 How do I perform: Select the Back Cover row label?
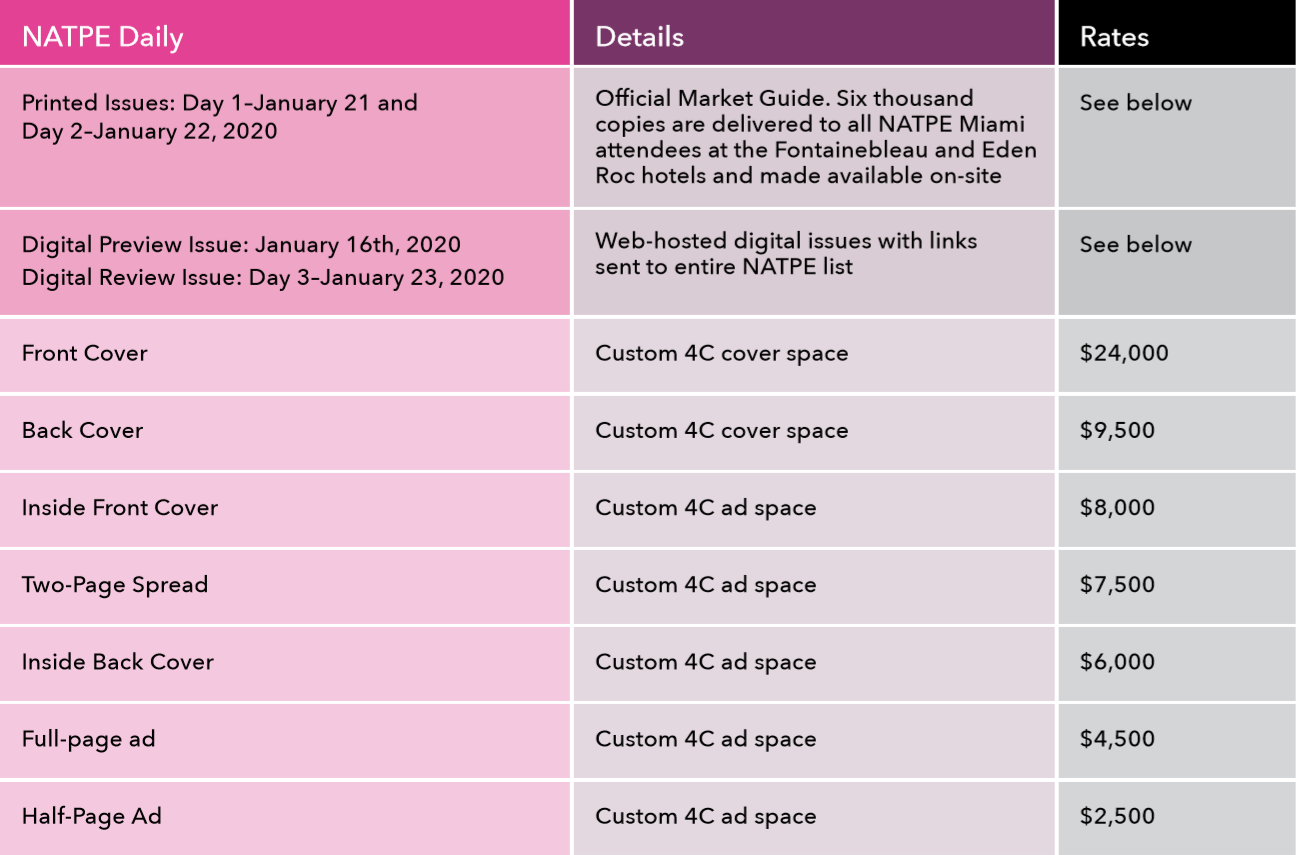pos(83,430)
